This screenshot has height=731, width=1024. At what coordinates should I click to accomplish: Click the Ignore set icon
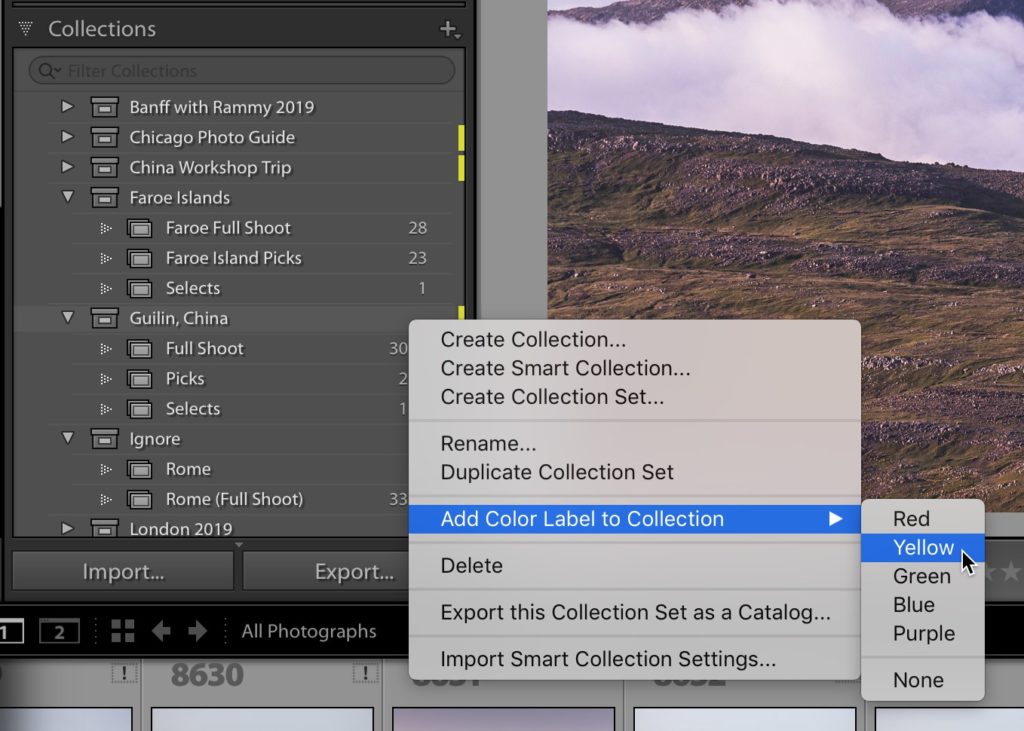tap(104, 438)
